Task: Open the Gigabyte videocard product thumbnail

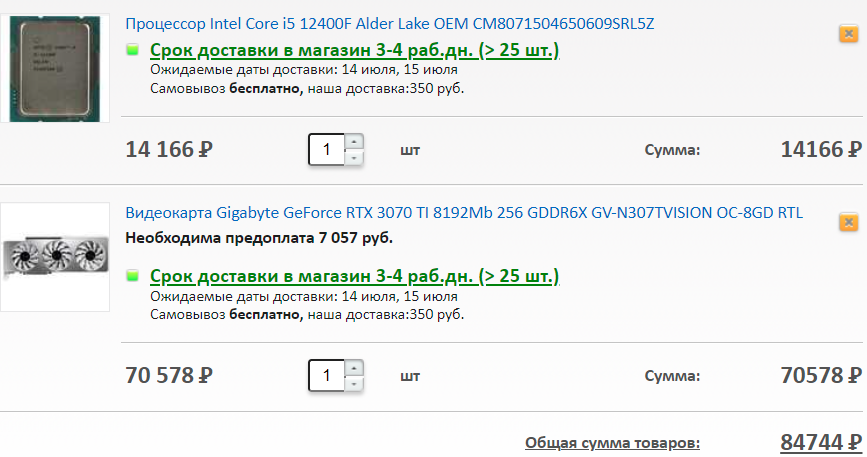Action: (x=55, y=257)
